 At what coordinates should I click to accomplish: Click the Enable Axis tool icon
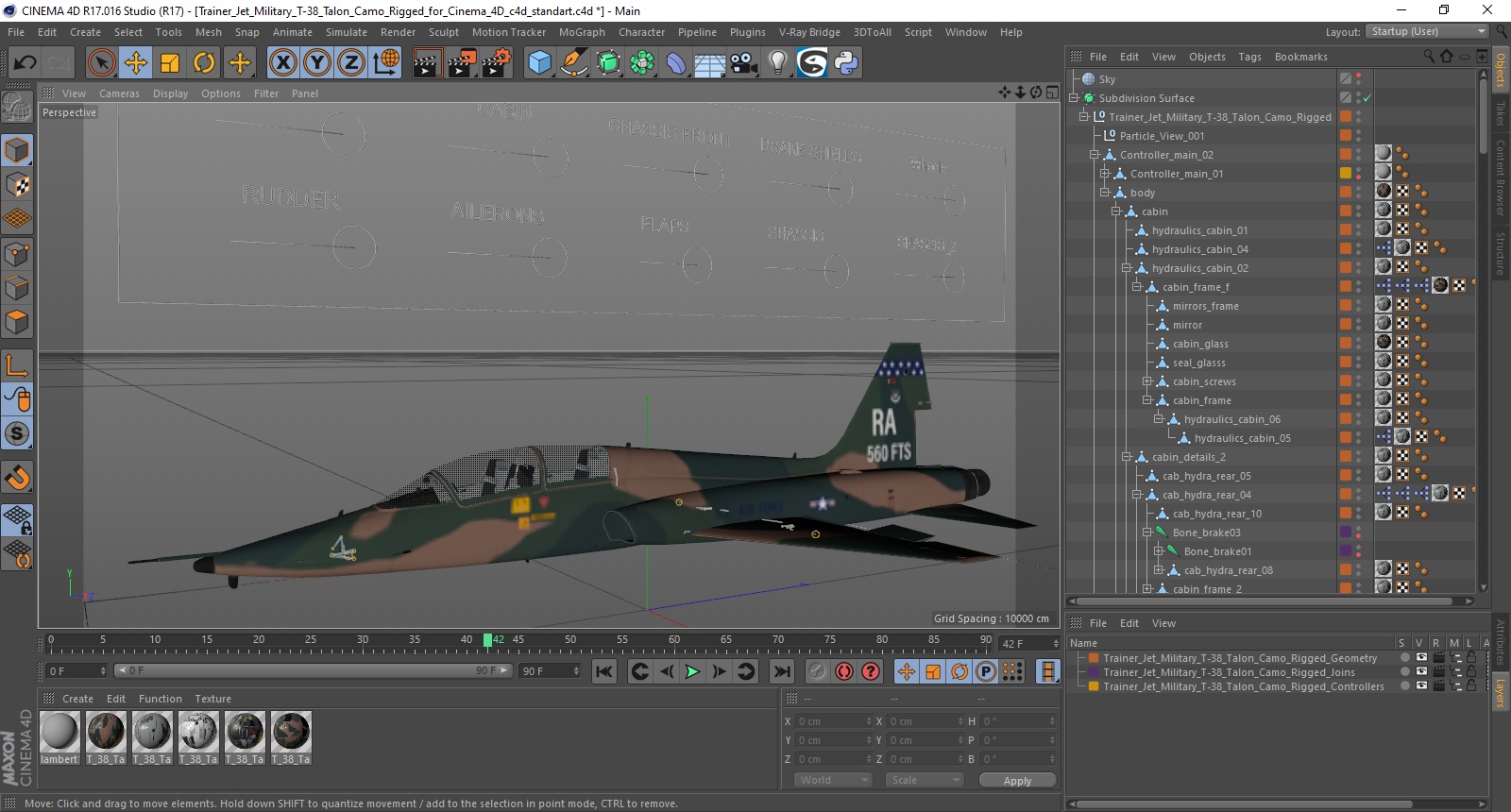(17, 365)
